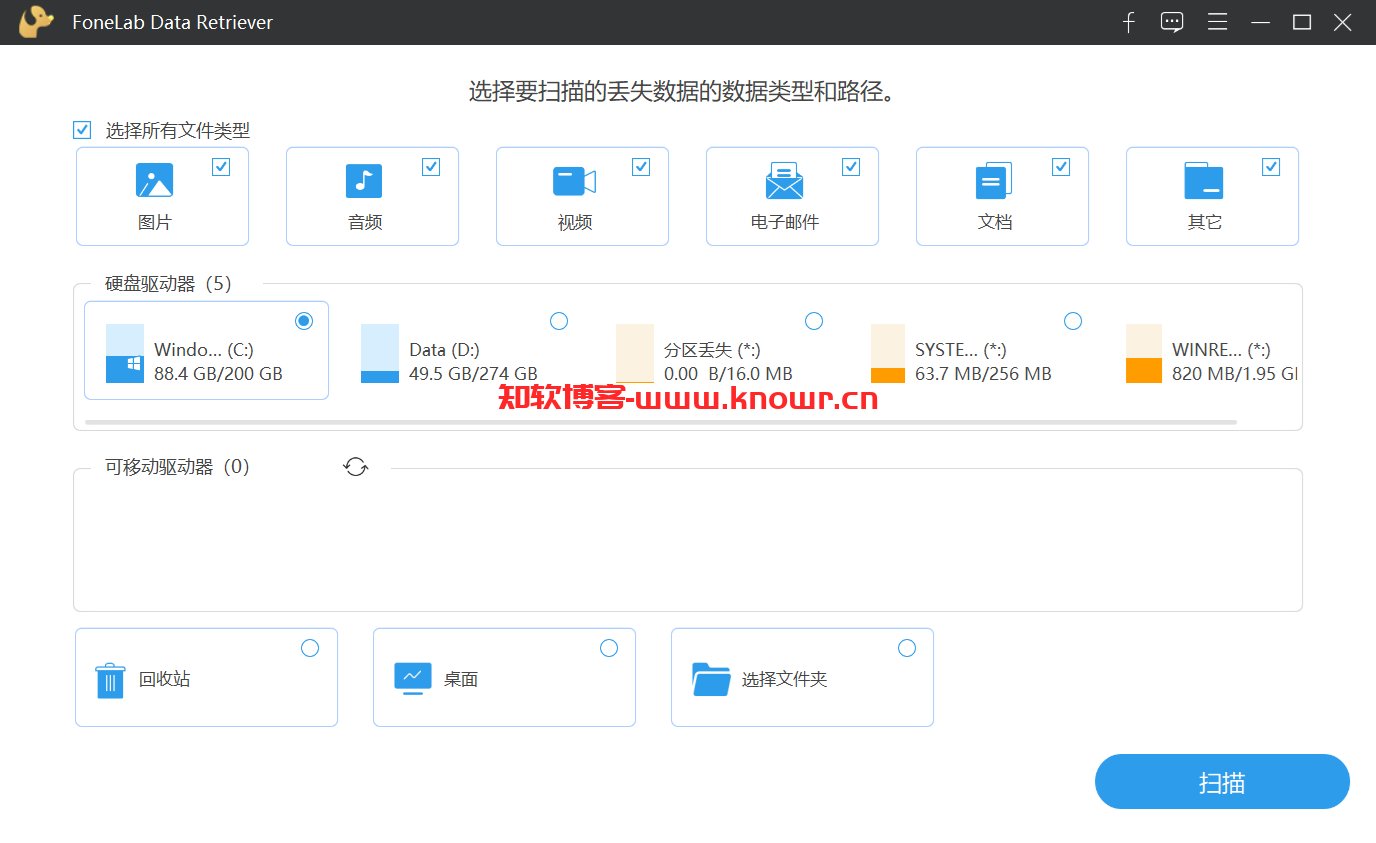Uncheck the 电子邮件 file type checkbox
1376x843 pixels.
pyautogui.click(x=851, y=167)
